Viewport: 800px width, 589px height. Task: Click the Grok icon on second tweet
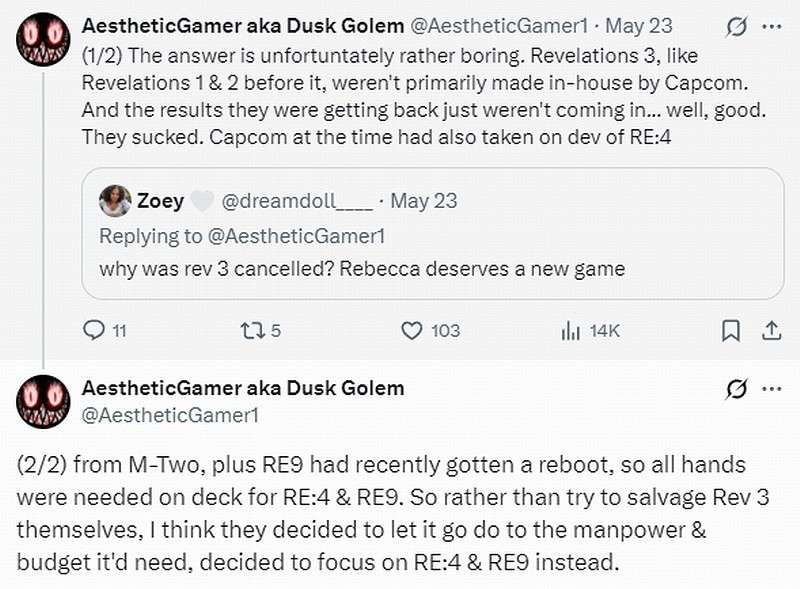[736, 388]
